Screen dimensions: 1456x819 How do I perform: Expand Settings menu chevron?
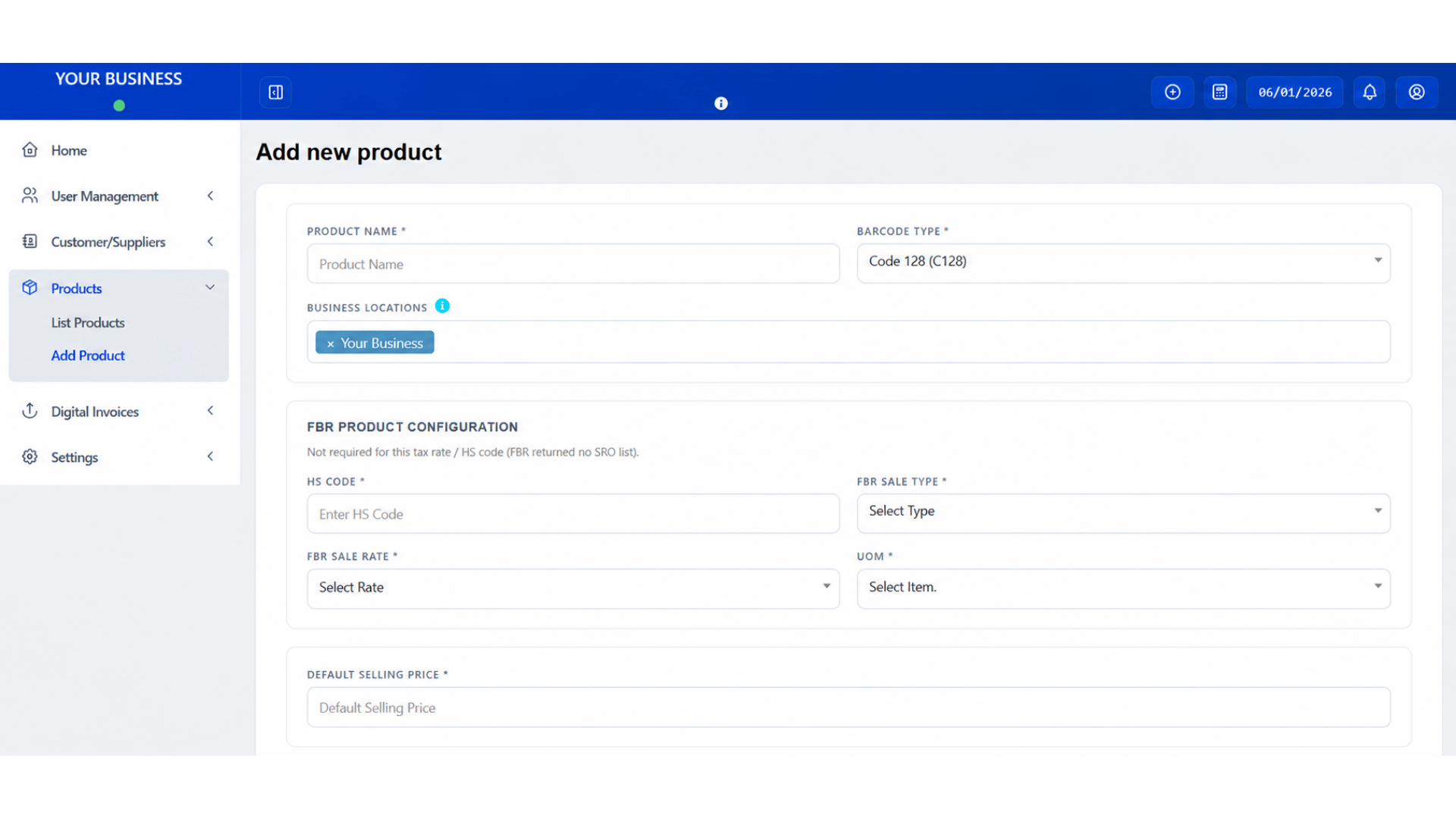210,457
